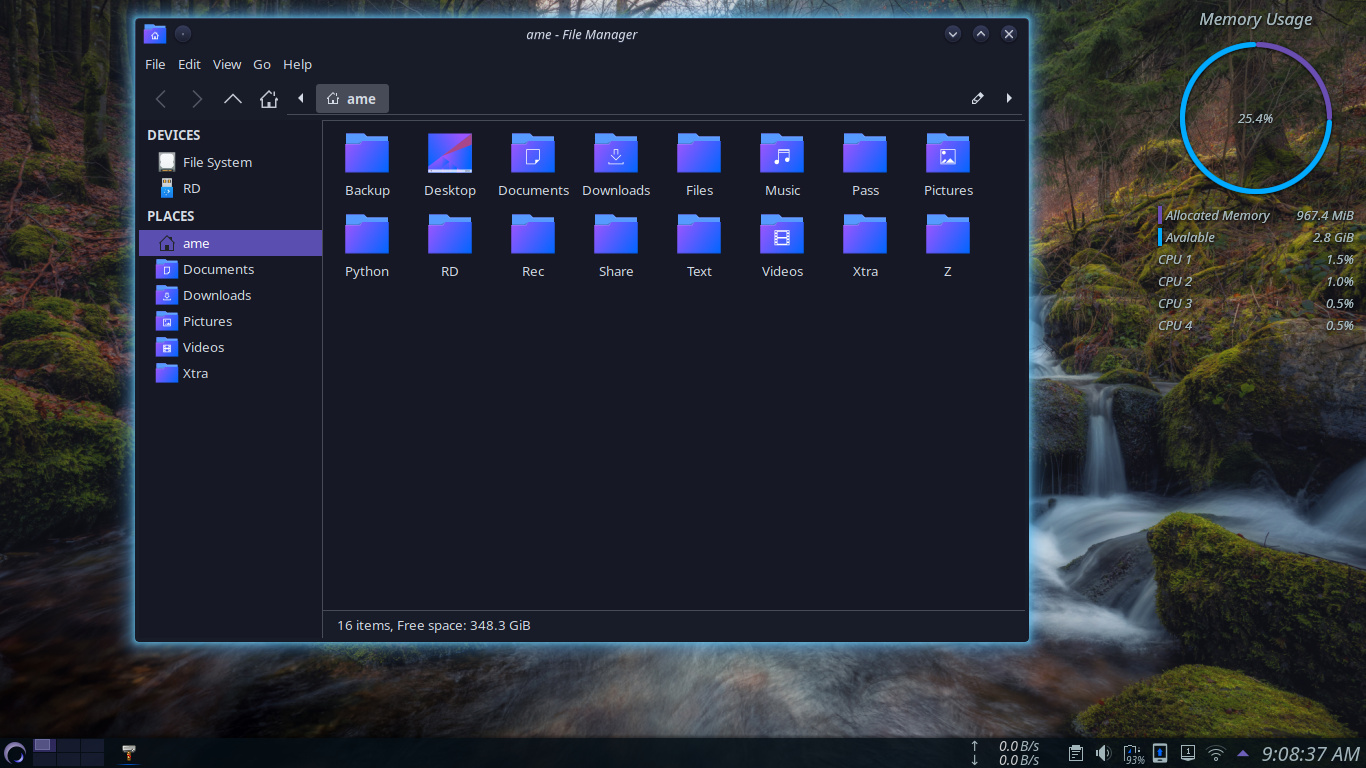Open the Go menu
1366x768 pixels.
[x=262, y=64]
